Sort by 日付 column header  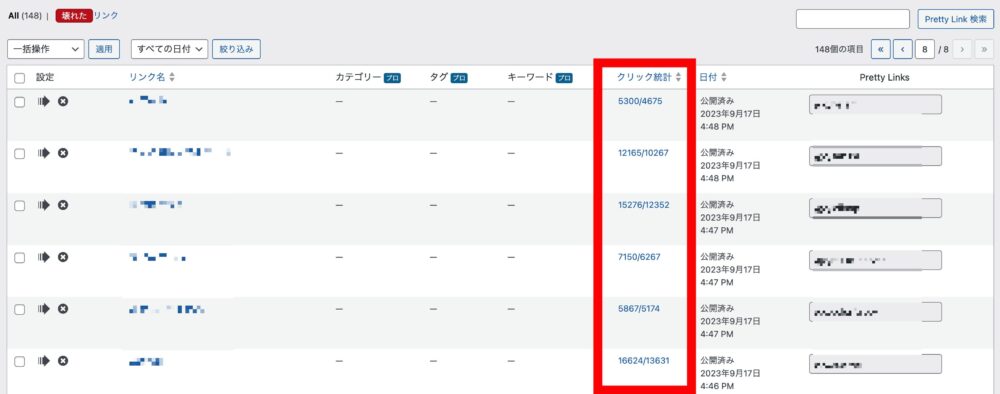click(x=713, y=77)
